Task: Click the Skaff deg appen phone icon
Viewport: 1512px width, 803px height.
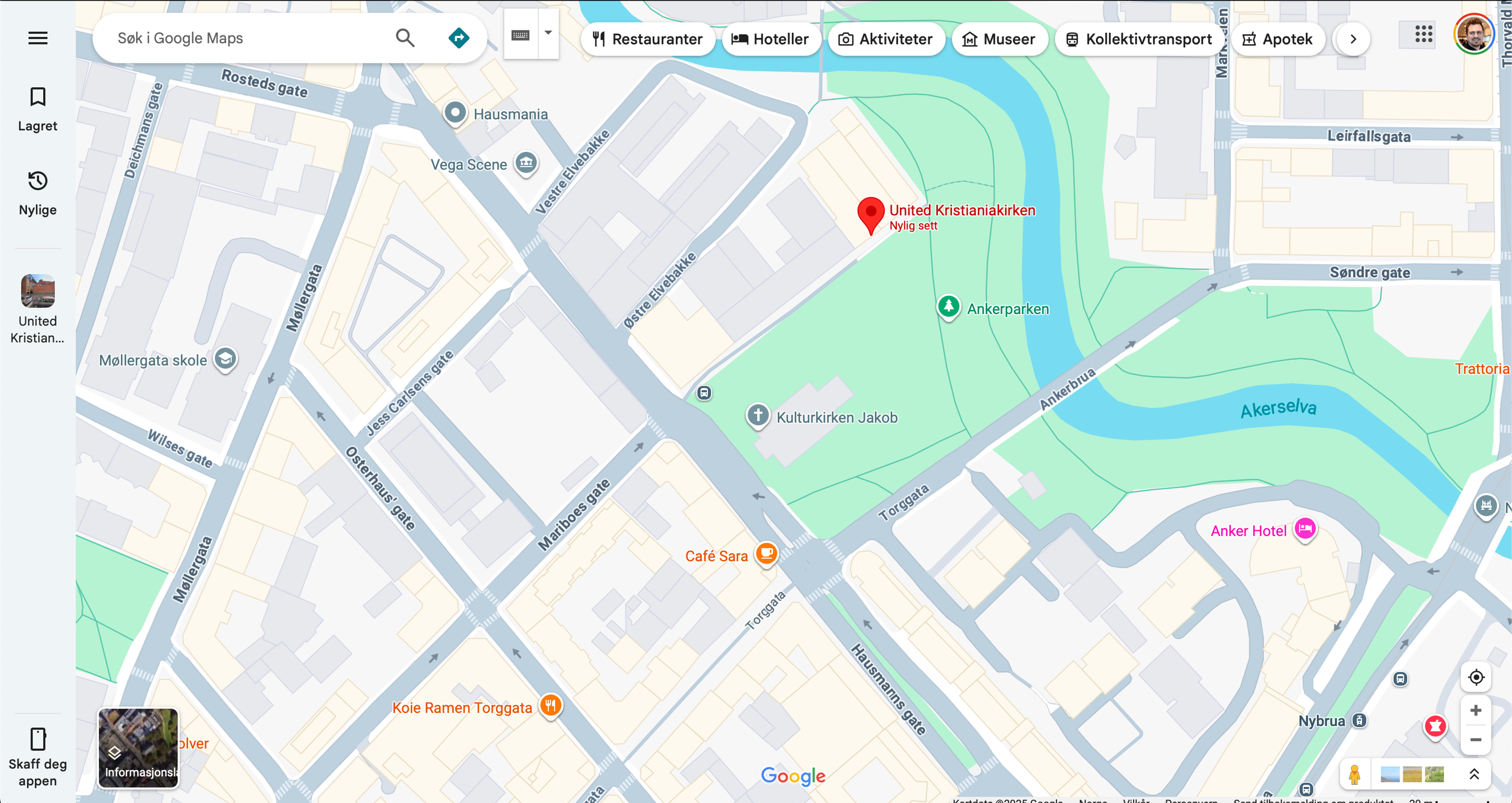Action: pyautogui.click(x=37, y=740)
